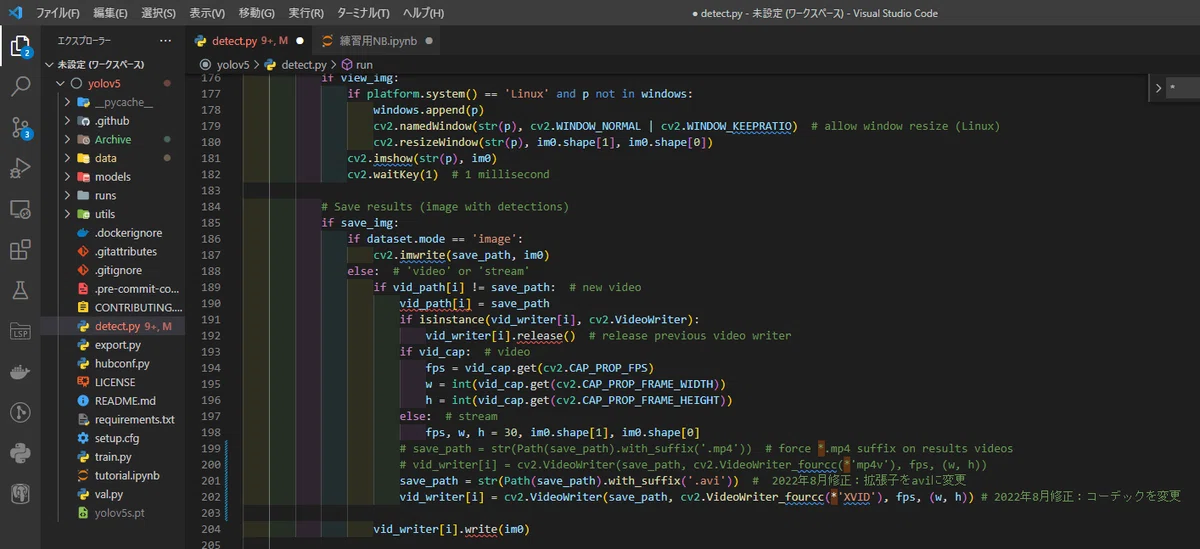
Task: Click Python icon on detect.py tab
Action: tap(201, 41)
